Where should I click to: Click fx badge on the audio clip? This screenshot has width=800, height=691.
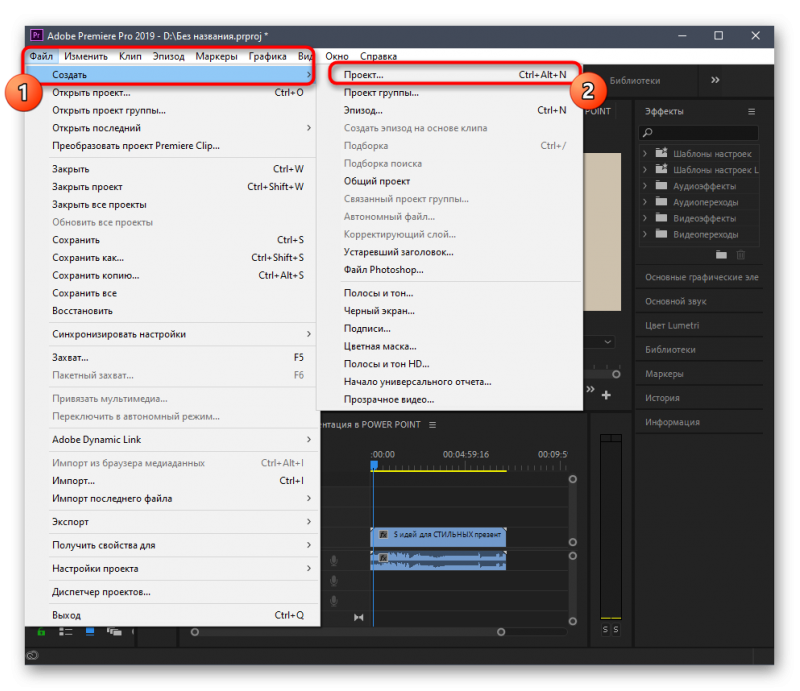tap(383, 558)
